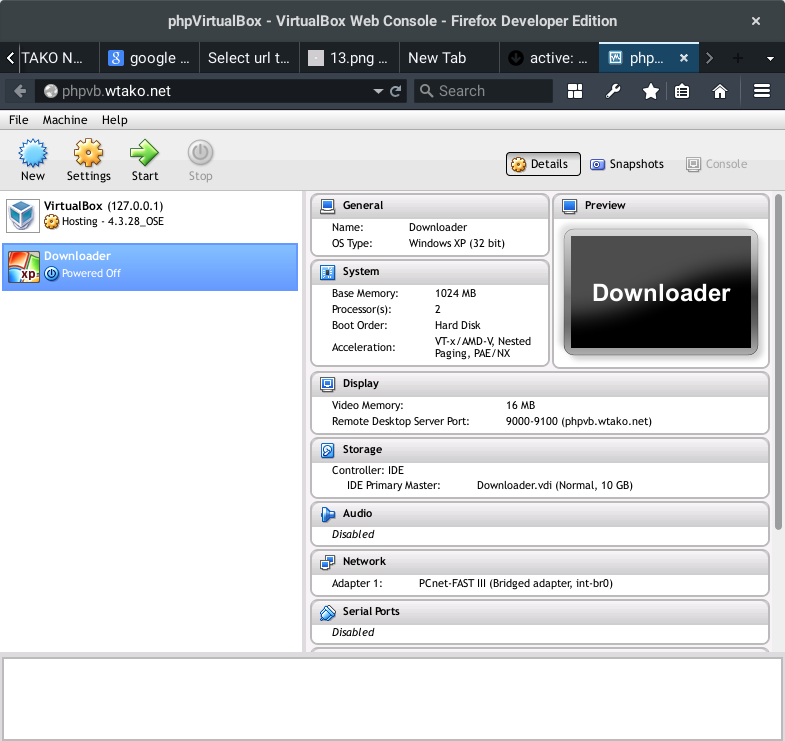Open the Help menu
Viewport: 785px width, 741px height.
click(115, 120)
